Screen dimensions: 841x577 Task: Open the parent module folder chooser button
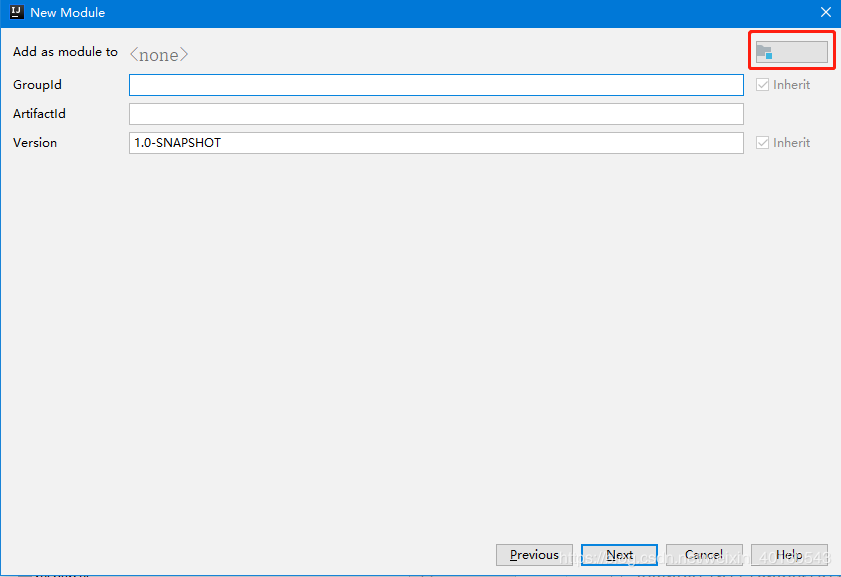point(791,52)
